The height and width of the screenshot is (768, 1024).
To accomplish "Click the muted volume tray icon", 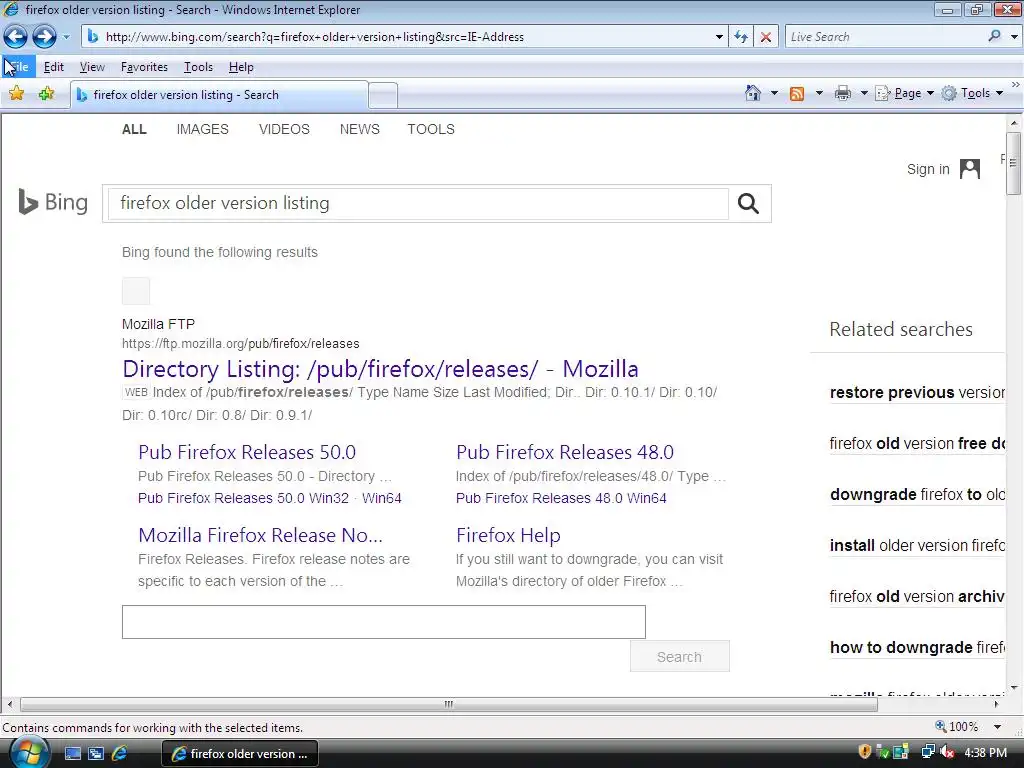I will (946, 753).
